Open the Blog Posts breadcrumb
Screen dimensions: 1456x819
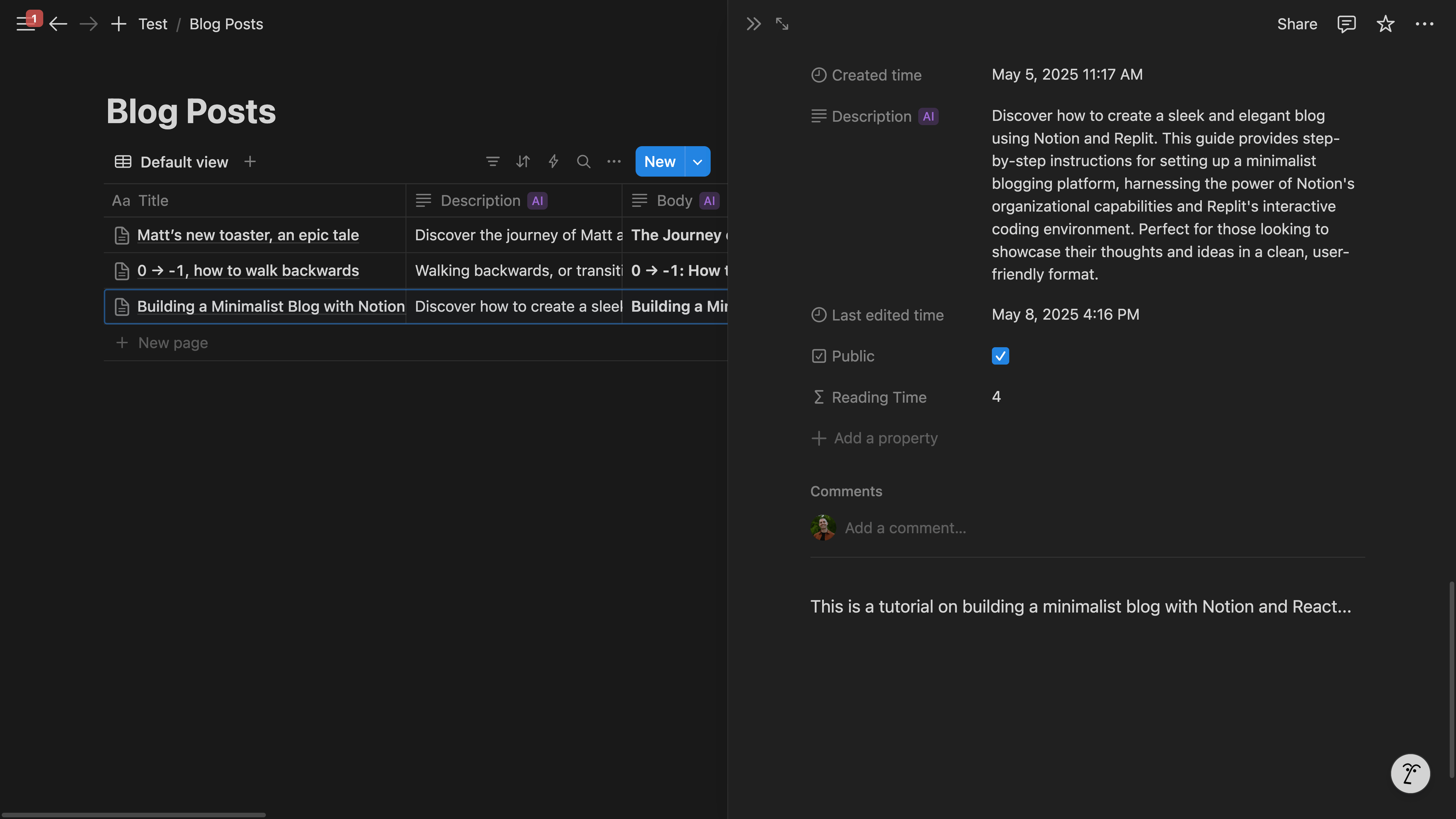[226, 24]
